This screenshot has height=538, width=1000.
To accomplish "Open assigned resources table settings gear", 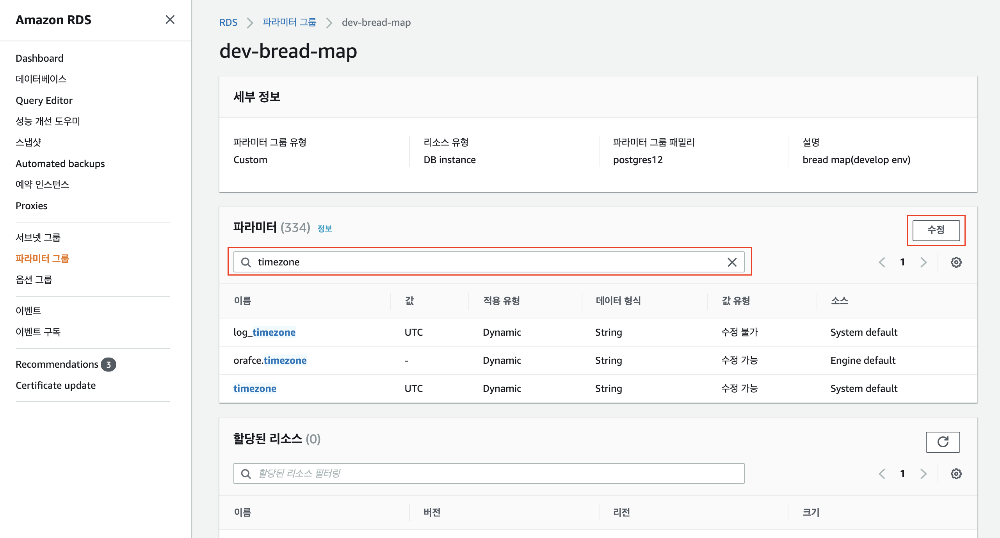I will click(x=956, y=474).
